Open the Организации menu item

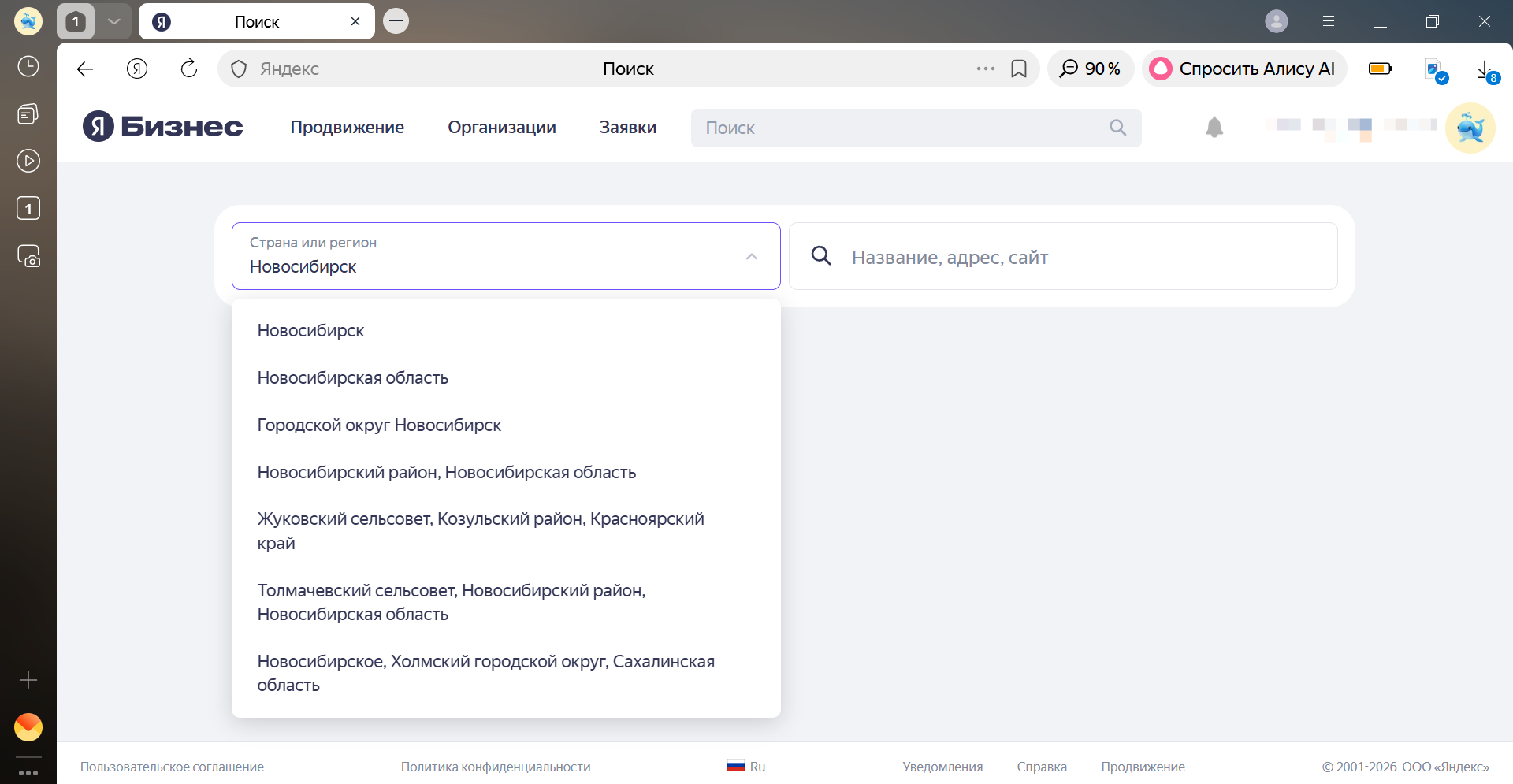coord(501,128)
